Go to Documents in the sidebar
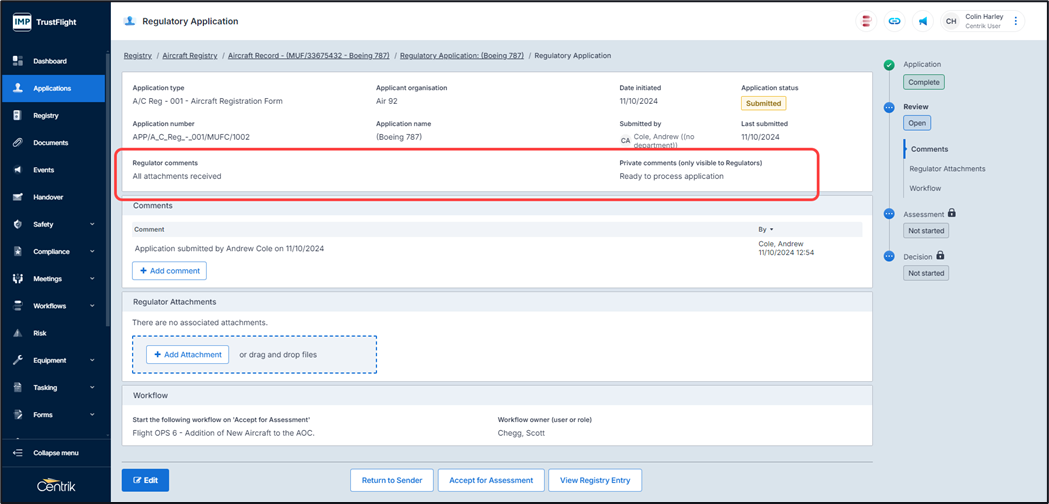Image resolution: width=1049 pixels, height=504 pixels. tap(50, 143)
